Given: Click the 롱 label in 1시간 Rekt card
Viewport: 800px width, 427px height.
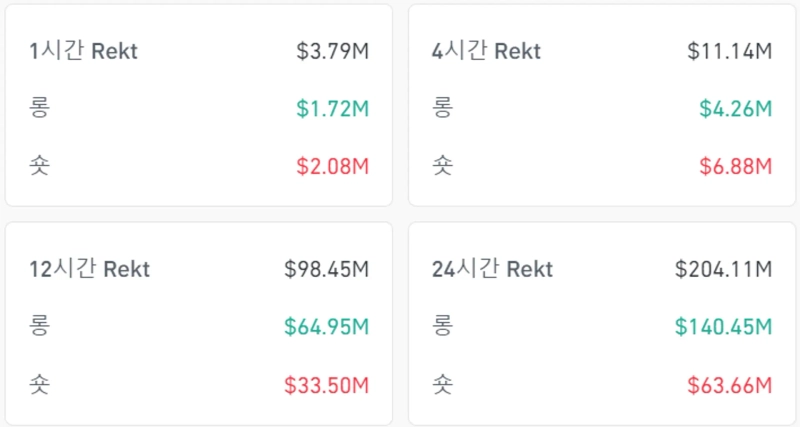Looking at the screenshot, I should click(x=40, y=108).
